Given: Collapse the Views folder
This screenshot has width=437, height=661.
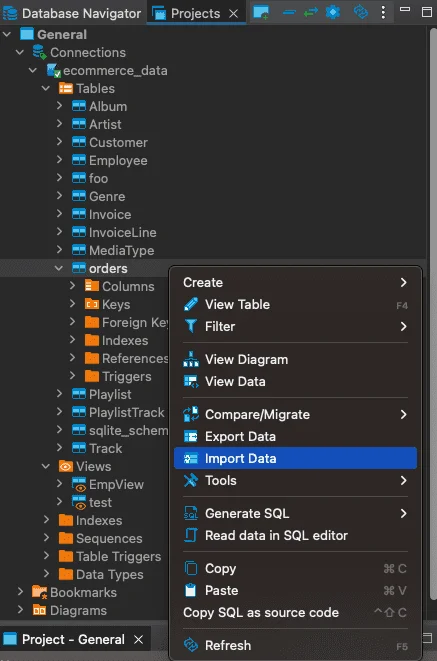Looking at the screenshot, I should (x=46, y=466).
